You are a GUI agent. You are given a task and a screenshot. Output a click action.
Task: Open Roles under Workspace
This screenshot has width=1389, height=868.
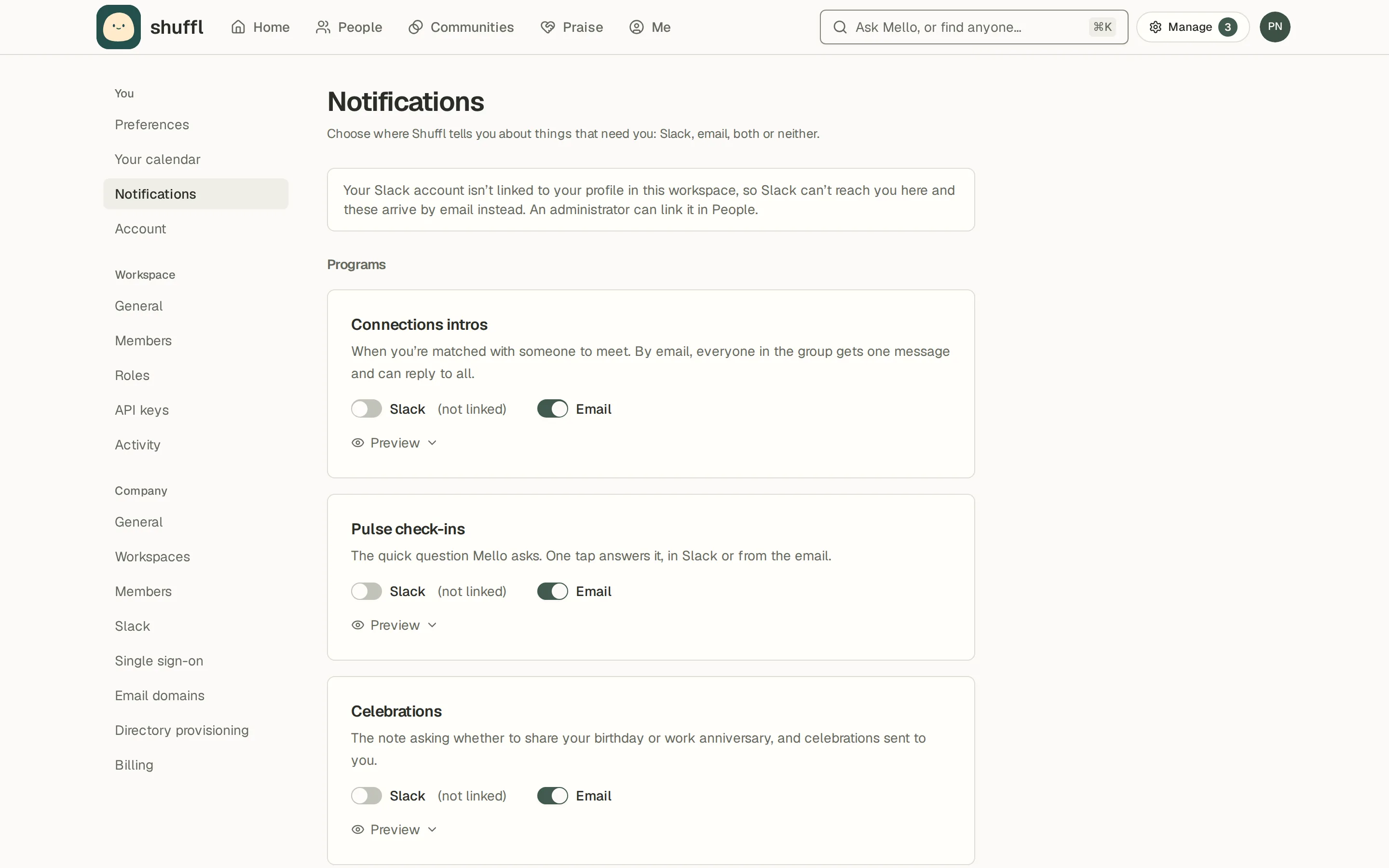click(x=196, y=376)
